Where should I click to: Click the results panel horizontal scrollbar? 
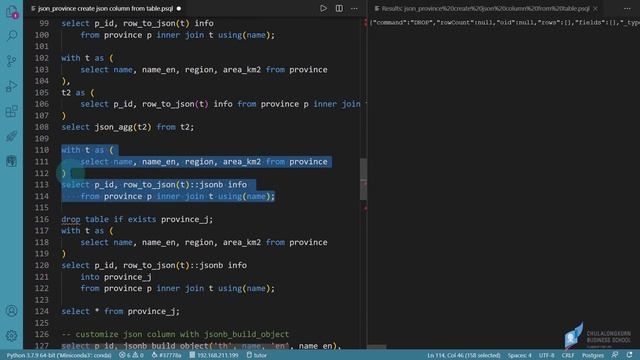(x=376, y=347)
